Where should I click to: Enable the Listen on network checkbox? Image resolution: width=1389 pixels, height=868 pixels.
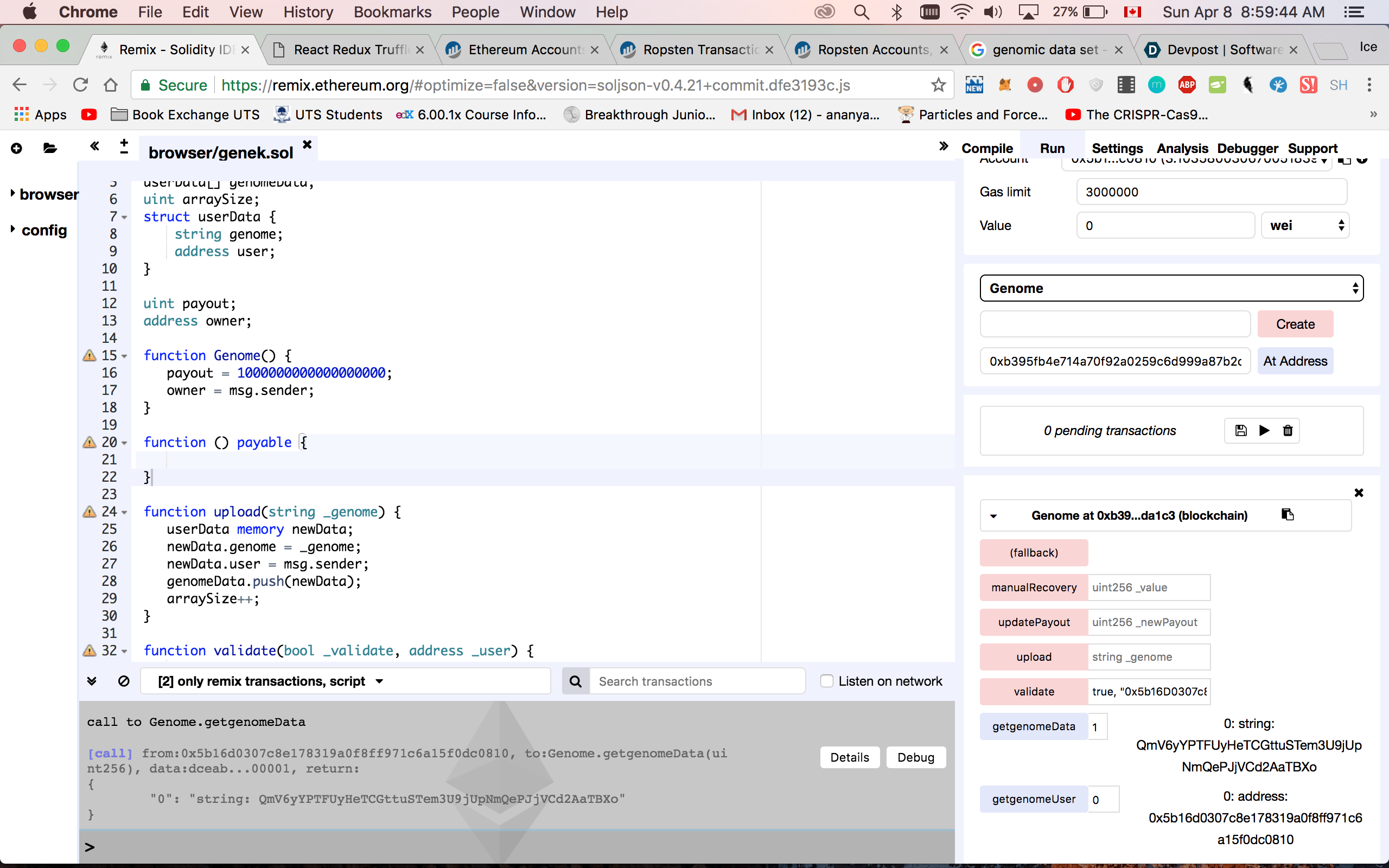pyautogui.click(x=826, y=681)
